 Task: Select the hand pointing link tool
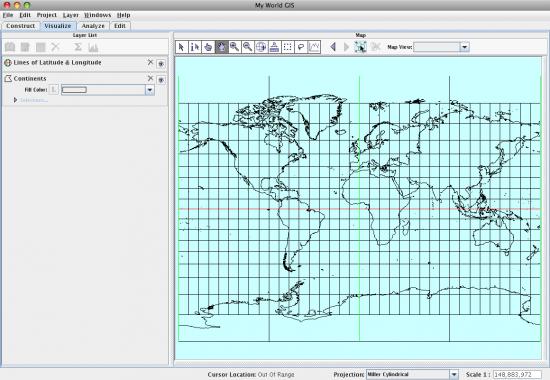pos(208,47)
